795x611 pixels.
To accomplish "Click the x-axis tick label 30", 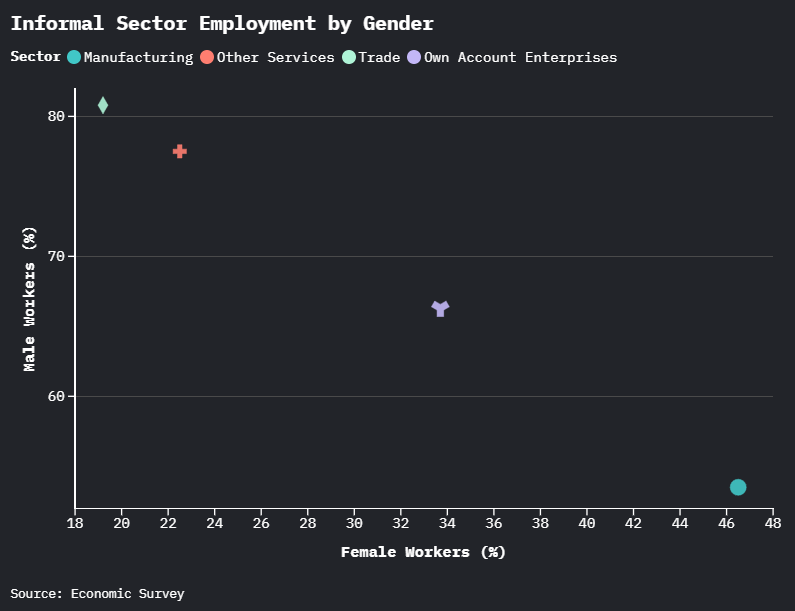I will click(354, 523).
